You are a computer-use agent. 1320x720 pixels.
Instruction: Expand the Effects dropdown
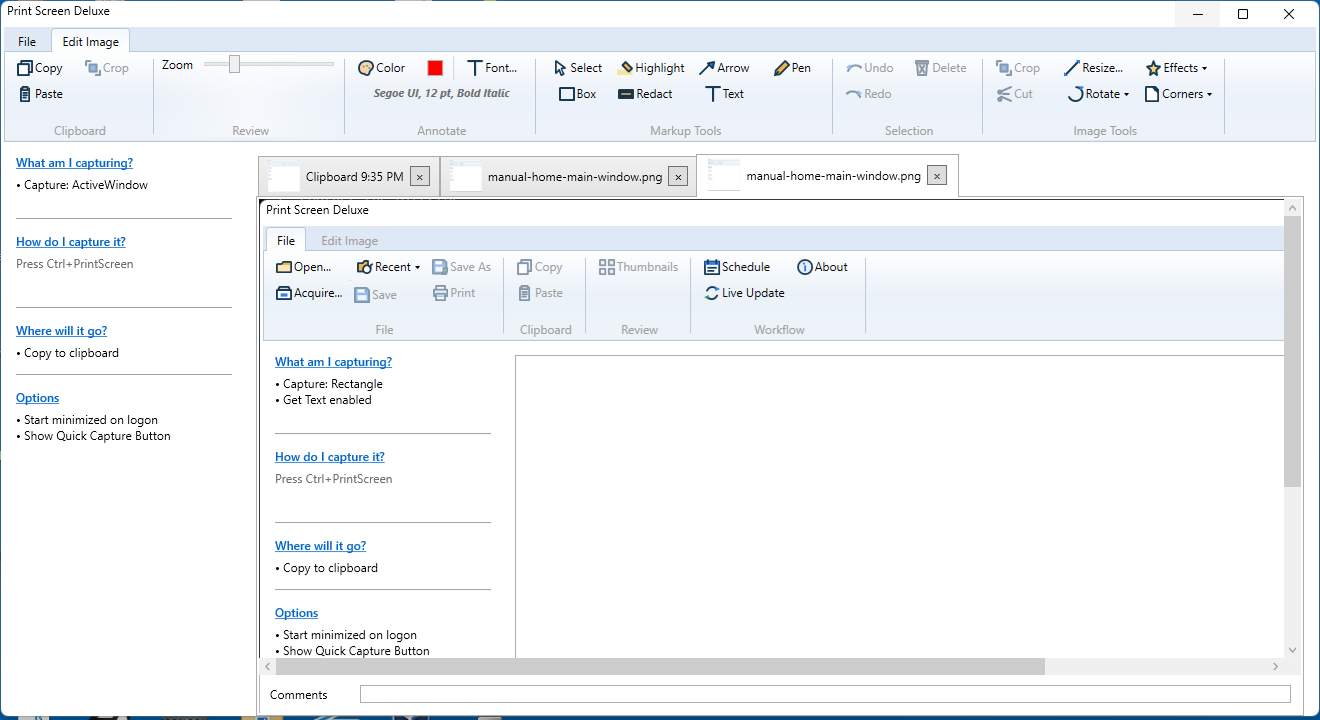1176,68
